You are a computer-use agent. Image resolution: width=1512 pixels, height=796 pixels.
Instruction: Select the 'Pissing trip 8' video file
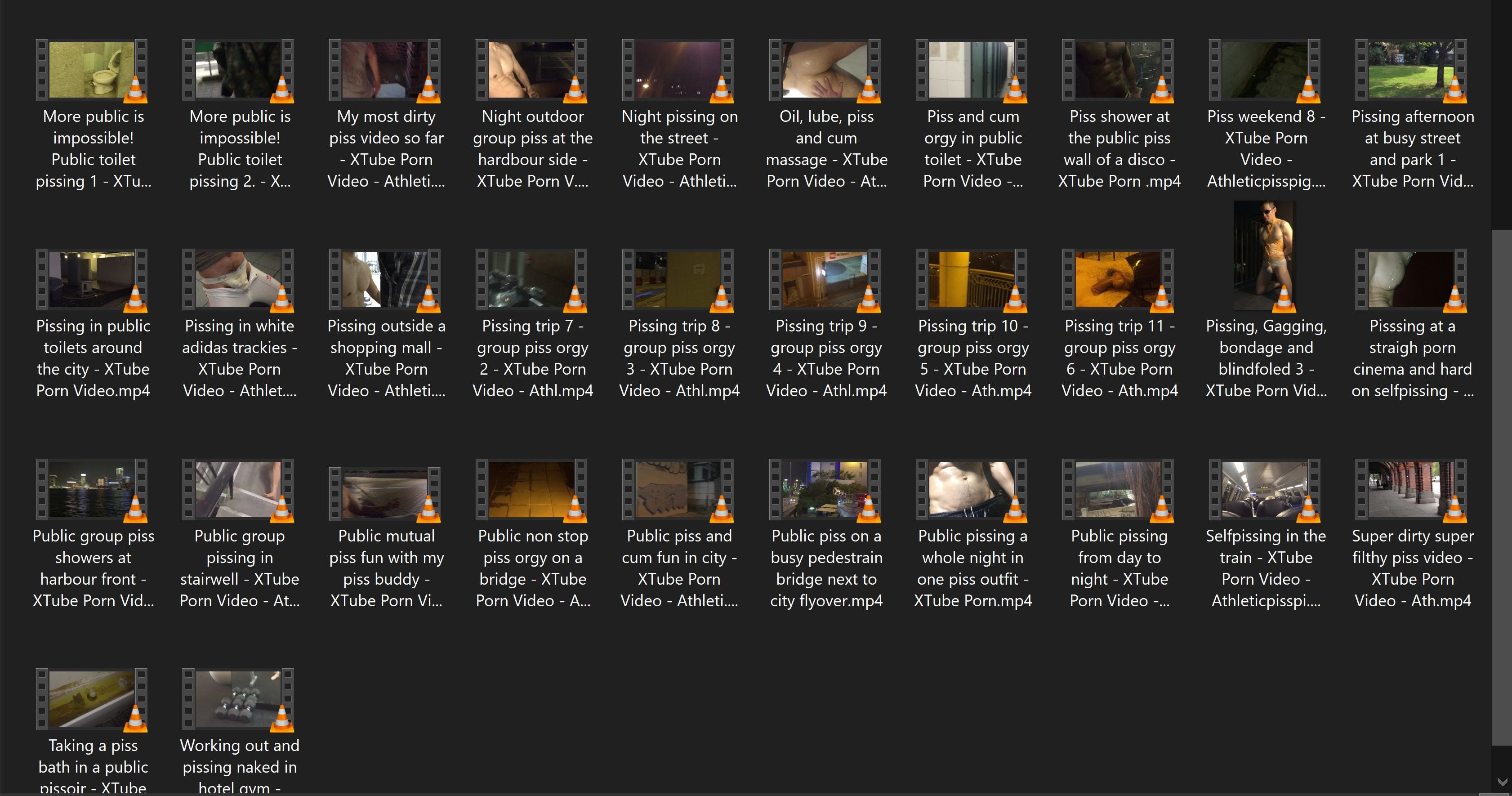680,324
